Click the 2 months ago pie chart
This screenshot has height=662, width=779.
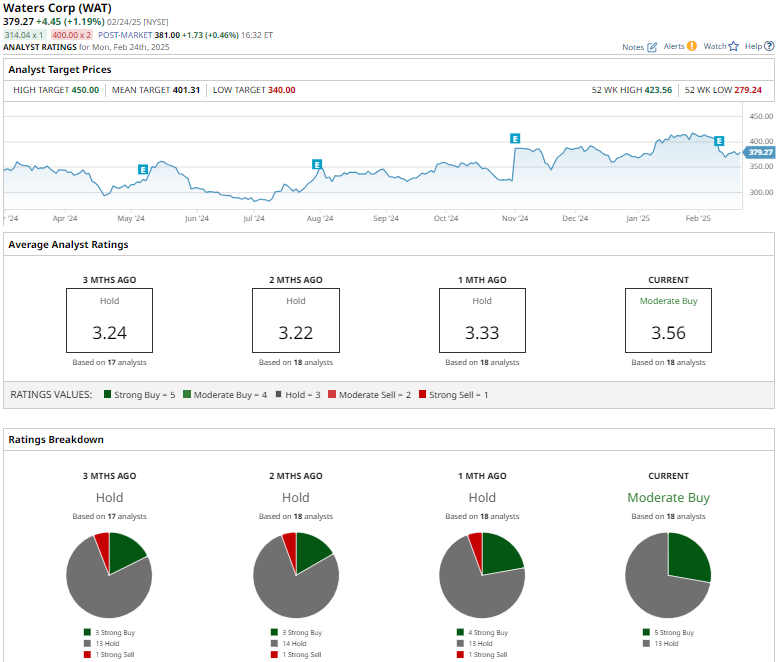coord(296,575)
